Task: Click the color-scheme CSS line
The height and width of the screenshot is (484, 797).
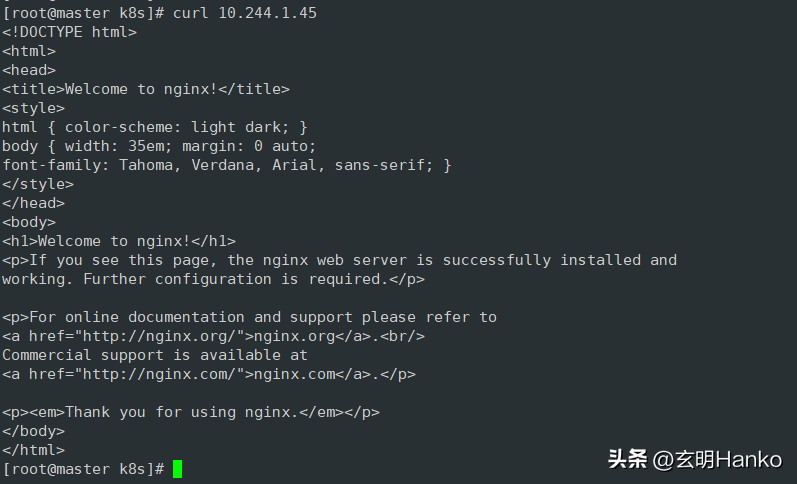Action: (x=155, y=127)
